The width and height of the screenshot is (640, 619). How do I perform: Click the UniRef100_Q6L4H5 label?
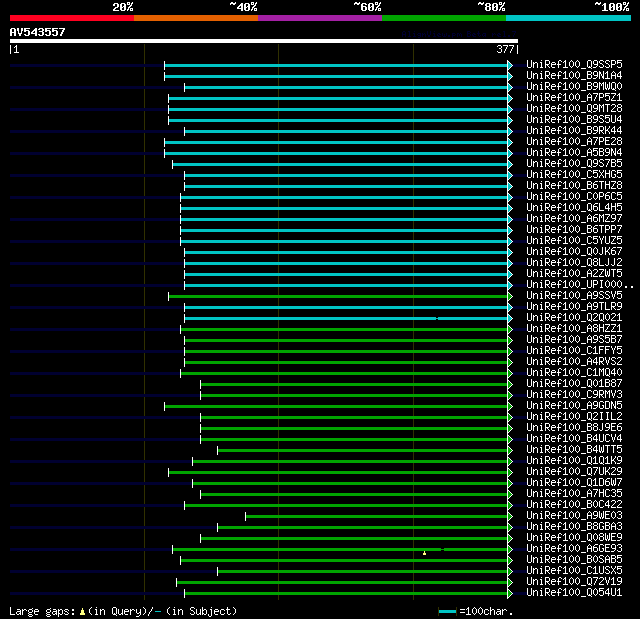click(x=574, y=208)
